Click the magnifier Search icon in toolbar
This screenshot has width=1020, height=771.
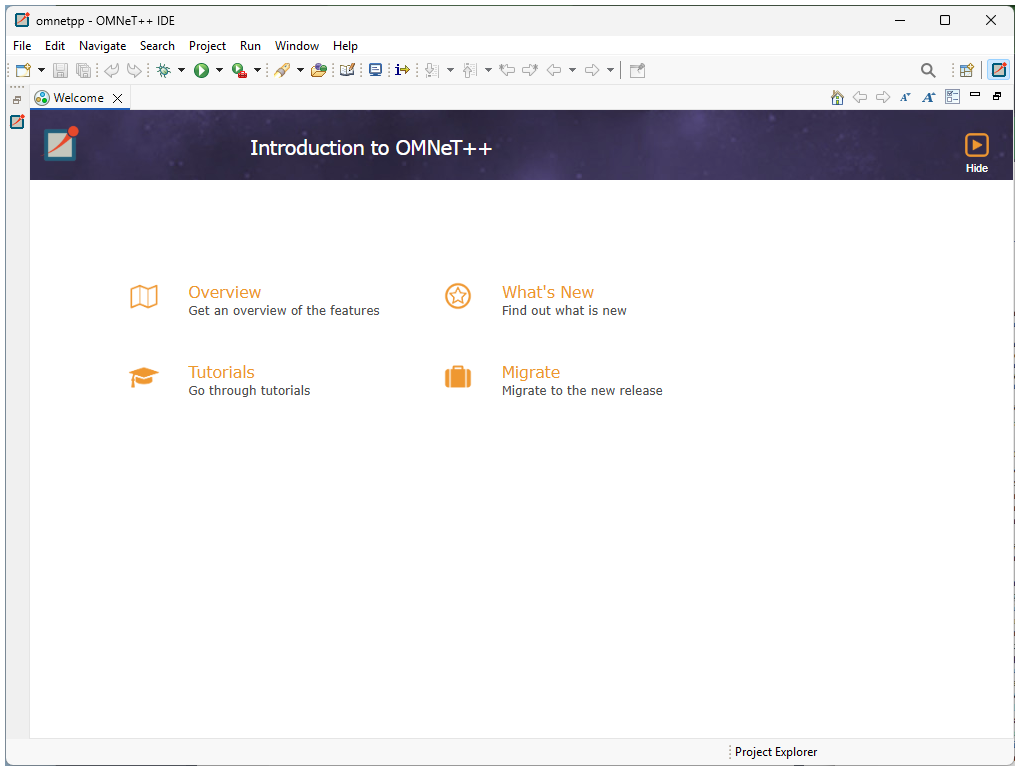(x=928, y=70)
